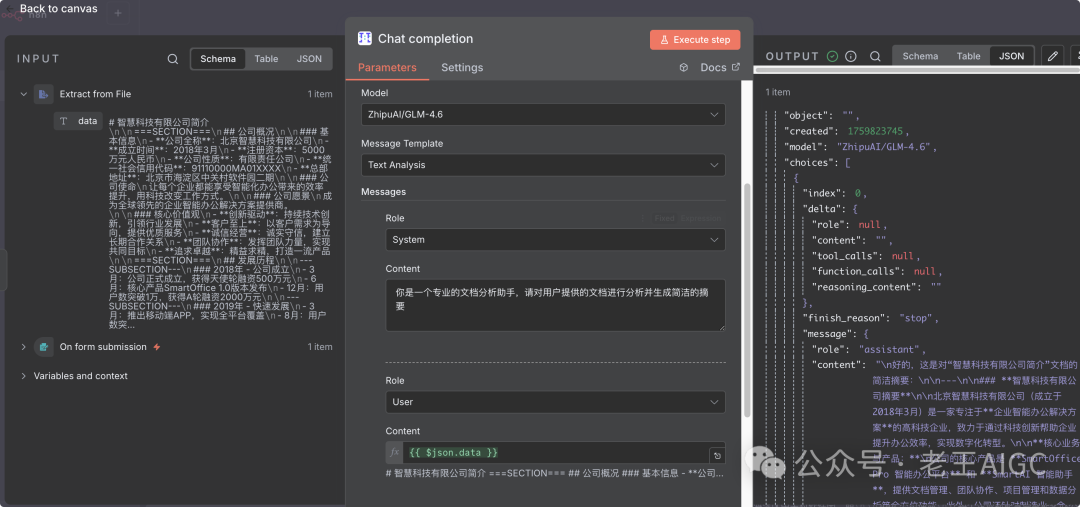Click the On form submission node icon
Image resolution: width=1080 pixels, height=507 pixels.
(43, 347)
